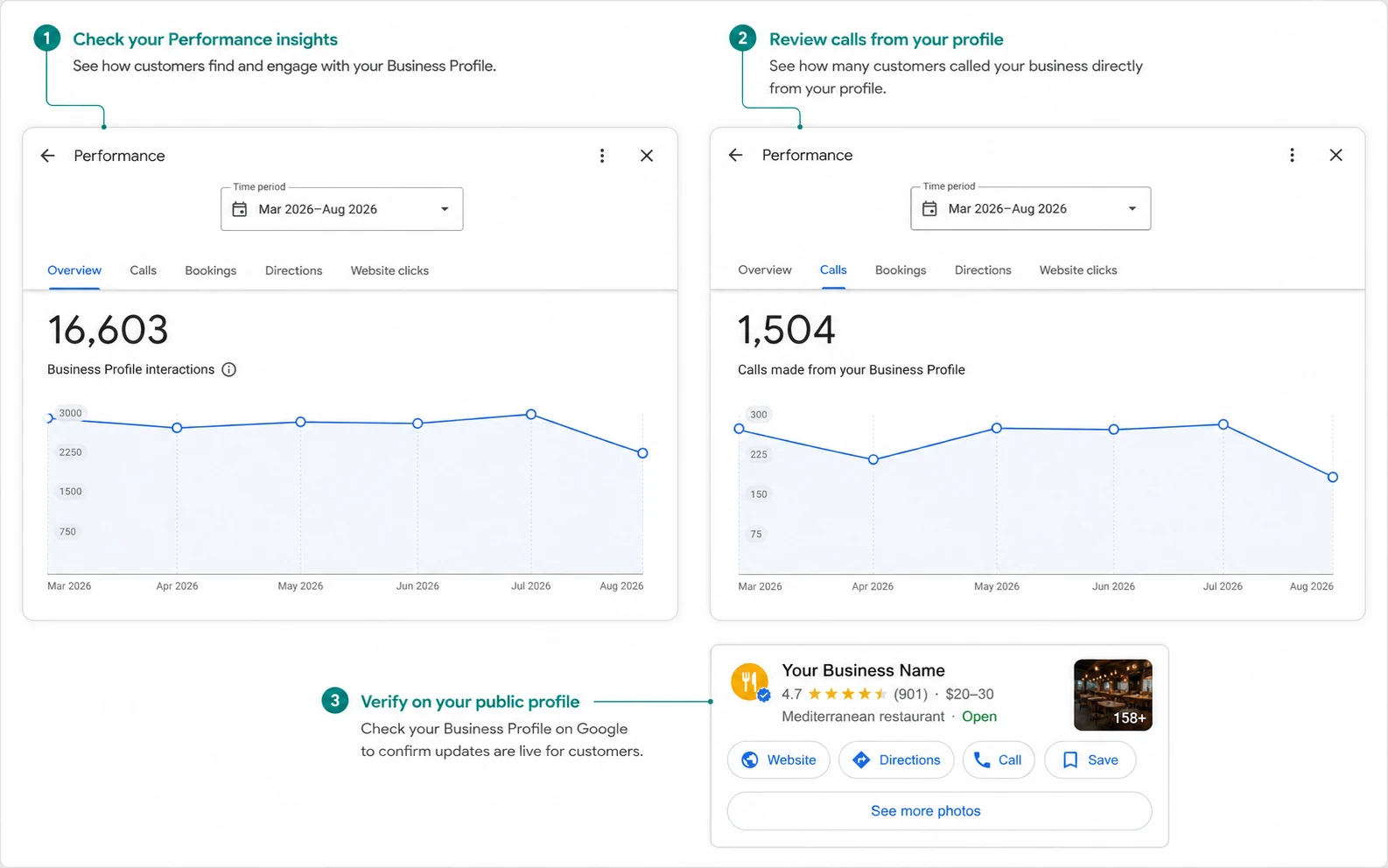Select the Overview tab in the left panel
This screenshot has height=868, width=1388.
click(74, 270)
